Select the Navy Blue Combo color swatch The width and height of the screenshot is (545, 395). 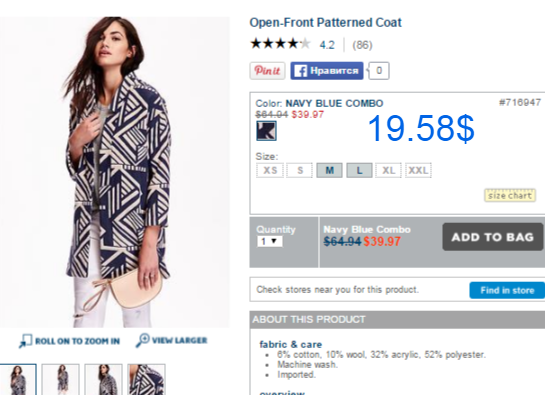[266, 131]
